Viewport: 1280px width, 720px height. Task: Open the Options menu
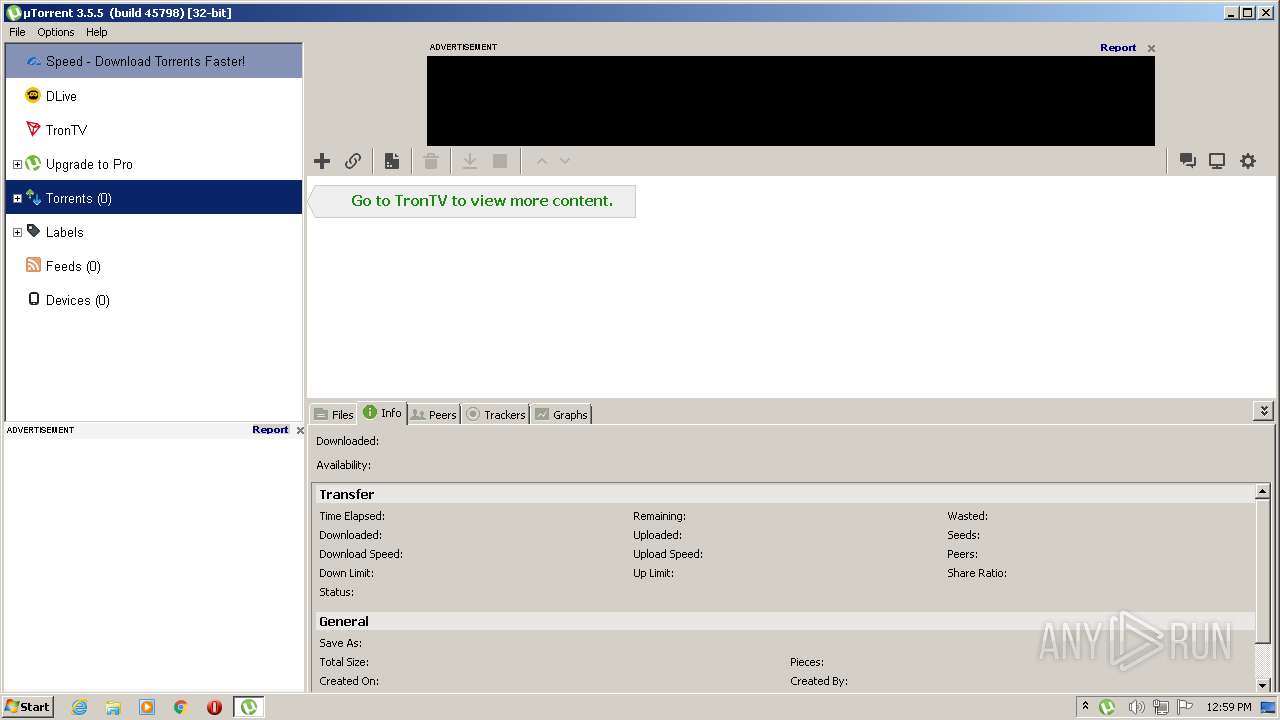[56, 32]
